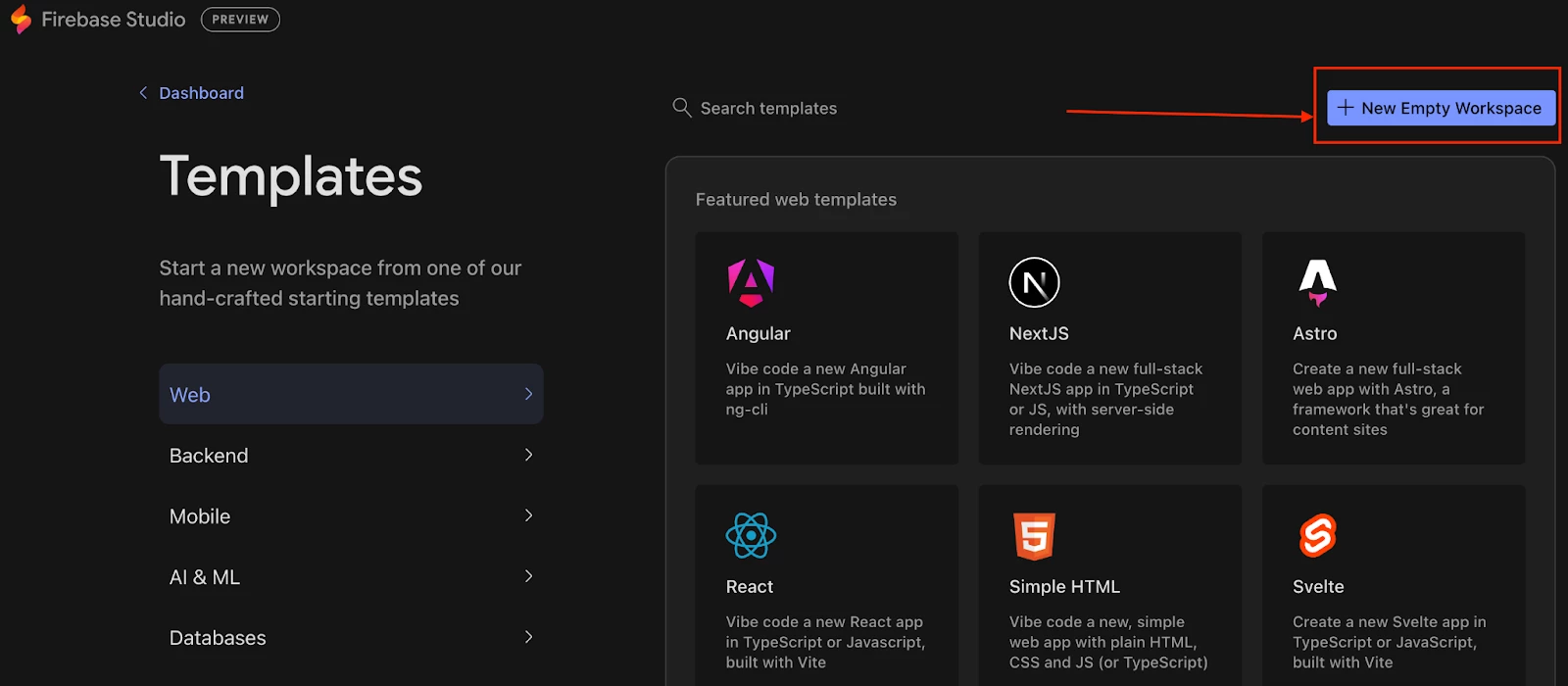Click the Svelte logo icon
Viewport: 1568px width, 686px height.
point(1317,535)
